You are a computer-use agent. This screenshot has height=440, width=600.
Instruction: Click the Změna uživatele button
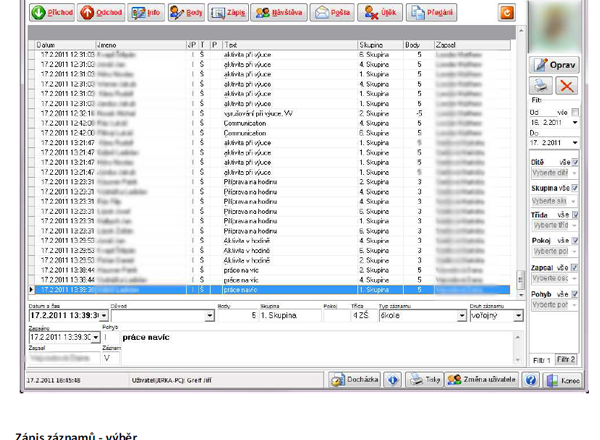[482, 380]
